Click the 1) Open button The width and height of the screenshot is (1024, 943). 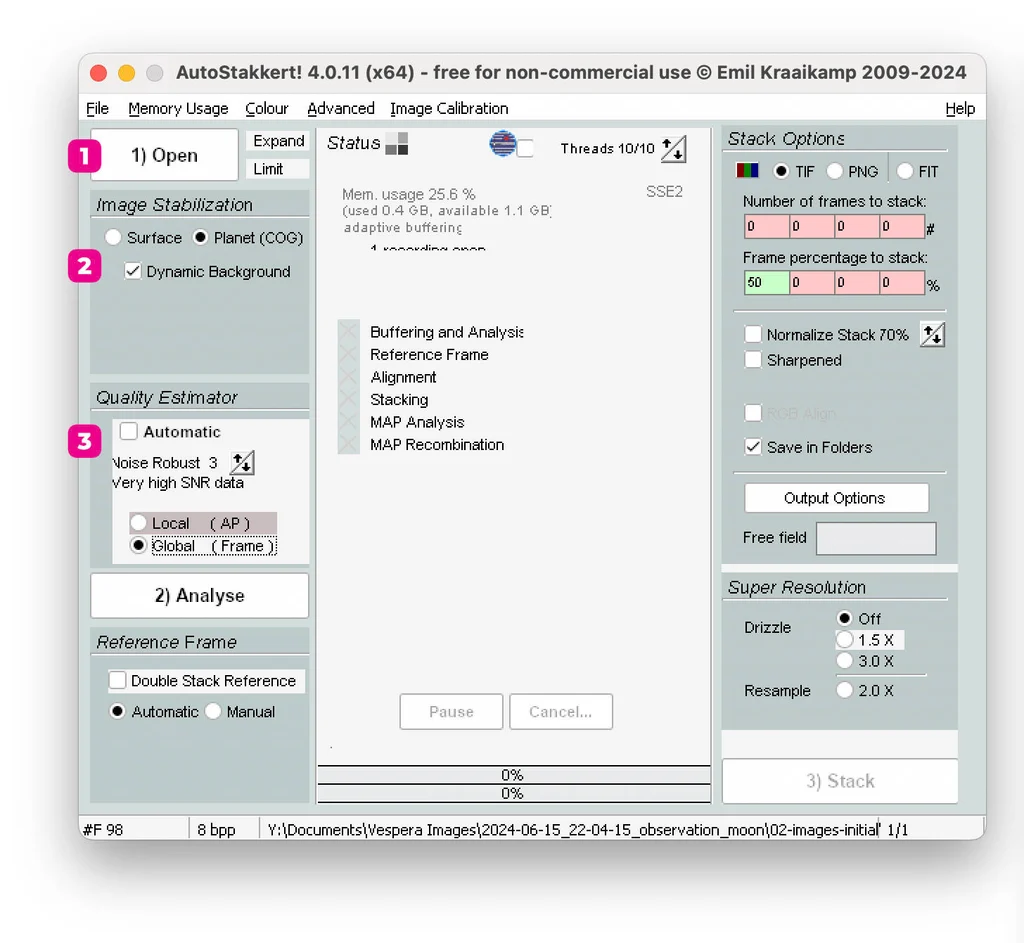(165, 155)
